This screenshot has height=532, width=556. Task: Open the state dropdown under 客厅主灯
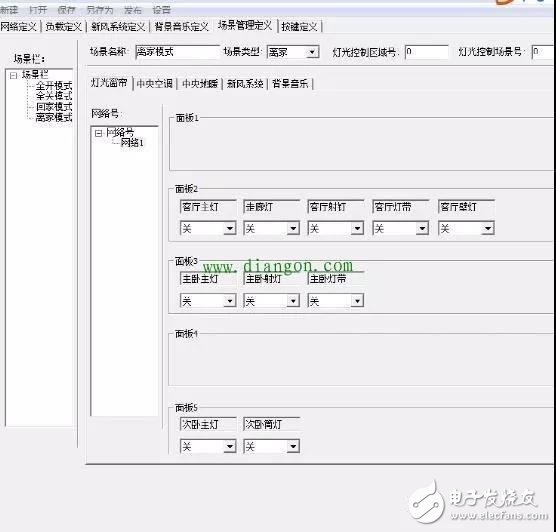point(230,228)
